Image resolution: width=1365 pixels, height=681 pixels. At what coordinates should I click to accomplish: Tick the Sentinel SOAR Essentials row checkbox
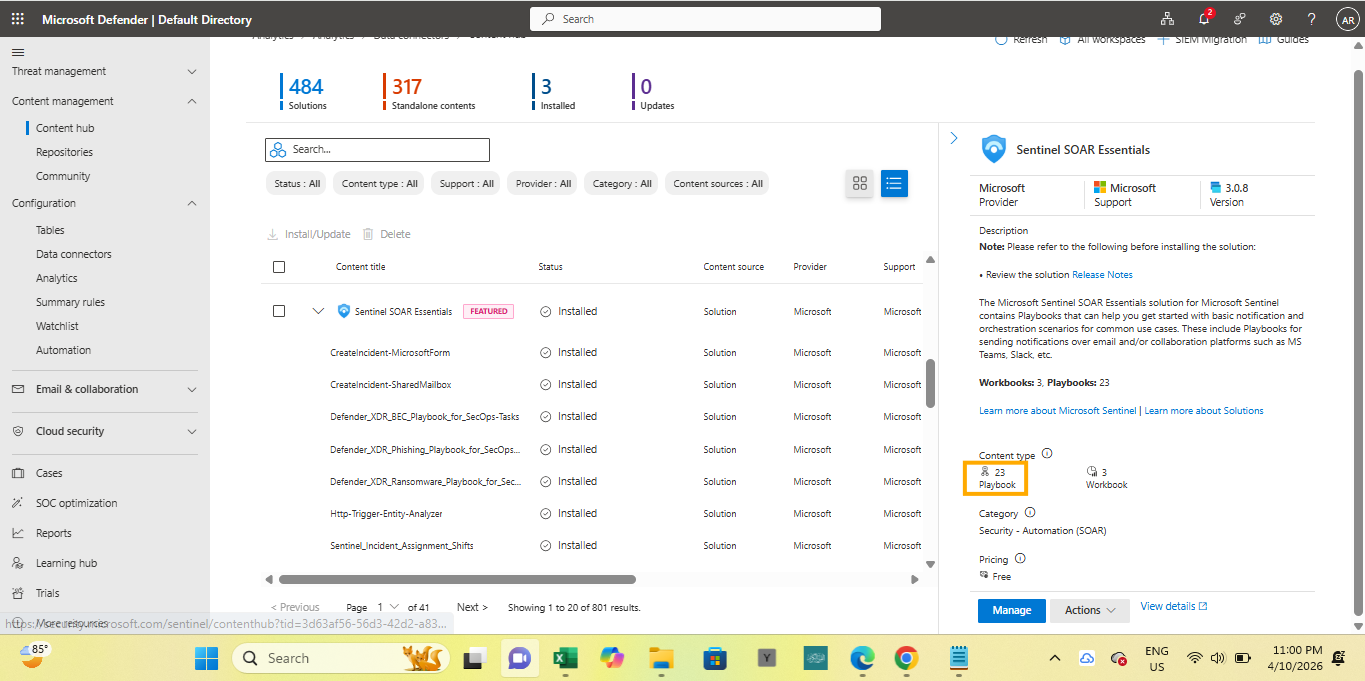click(x=279, y=311)
